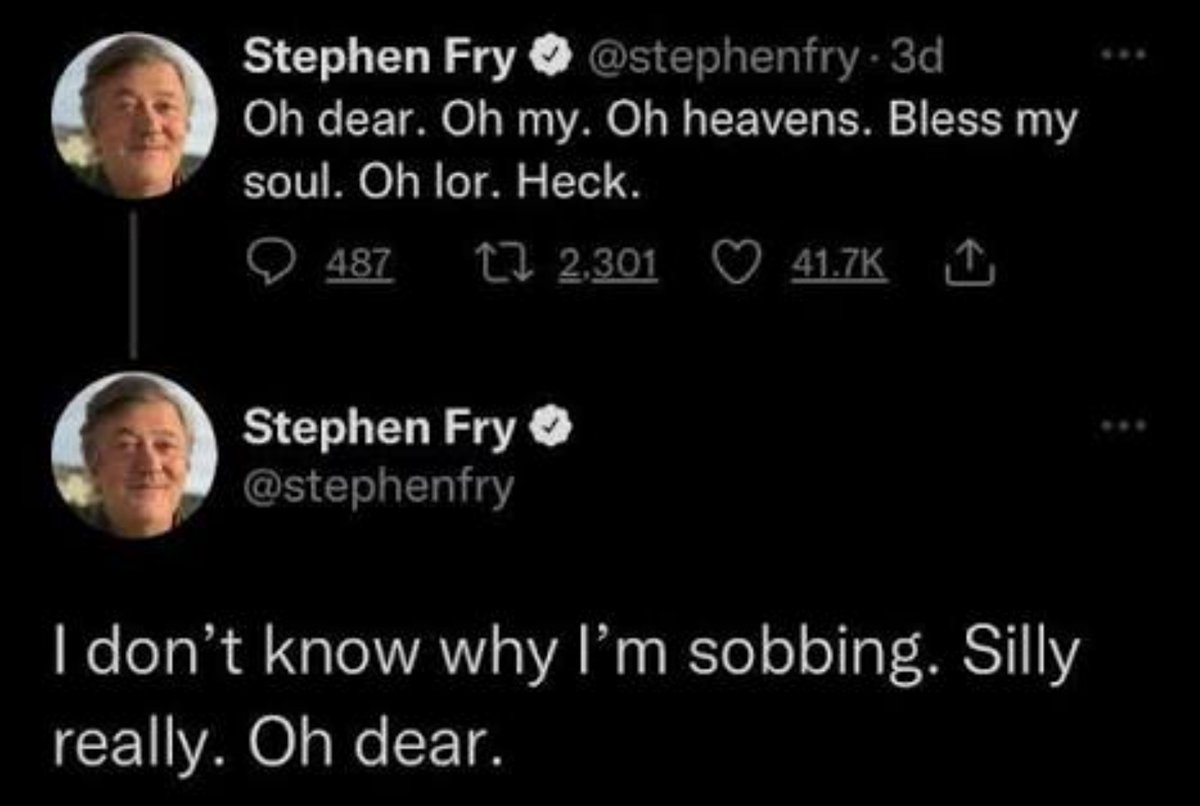
Task: Open the @stephenfry handle next to 3d
Action: click(716, 62)
